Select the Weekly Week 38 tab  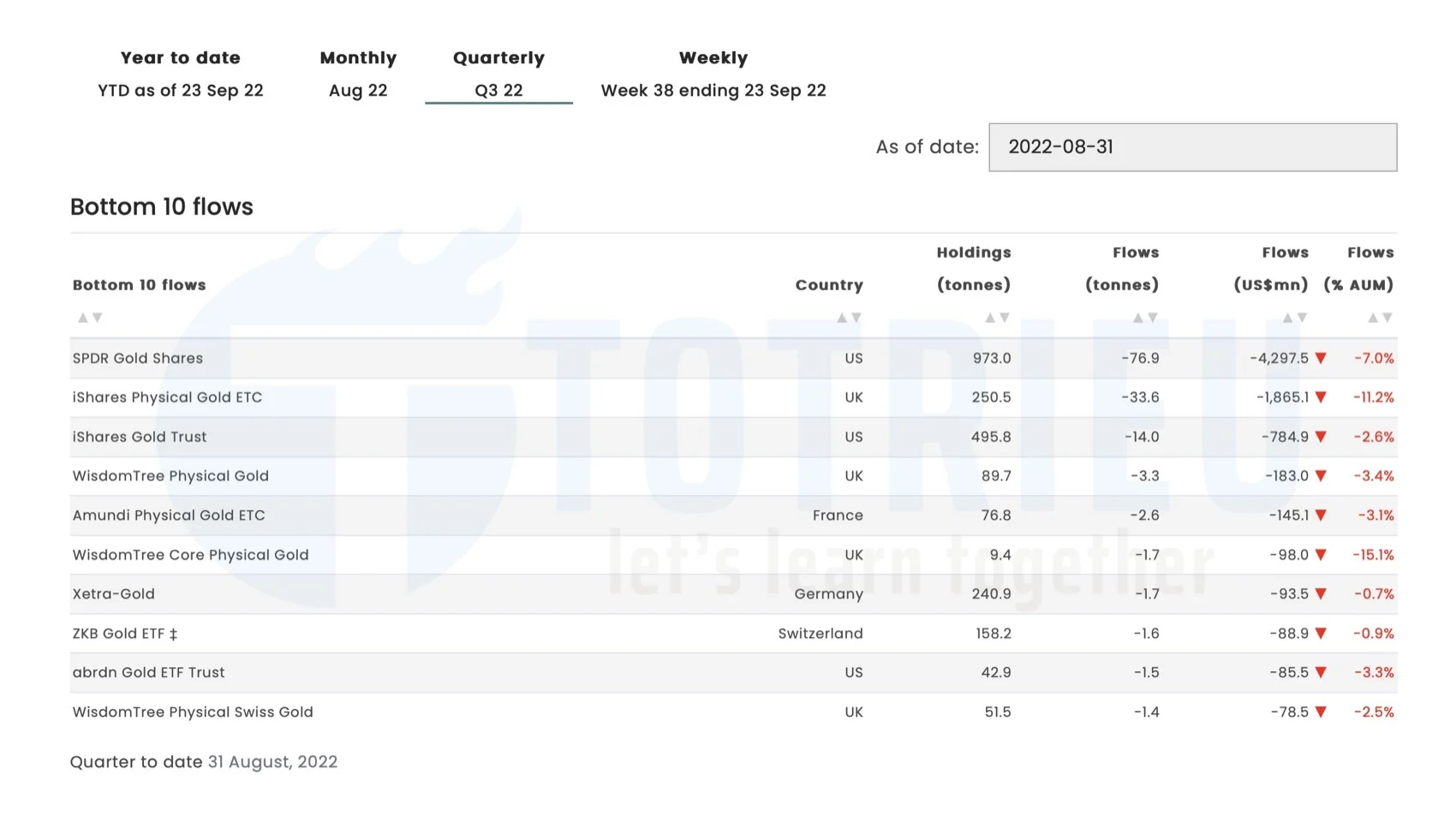click(x=713, y=74)
